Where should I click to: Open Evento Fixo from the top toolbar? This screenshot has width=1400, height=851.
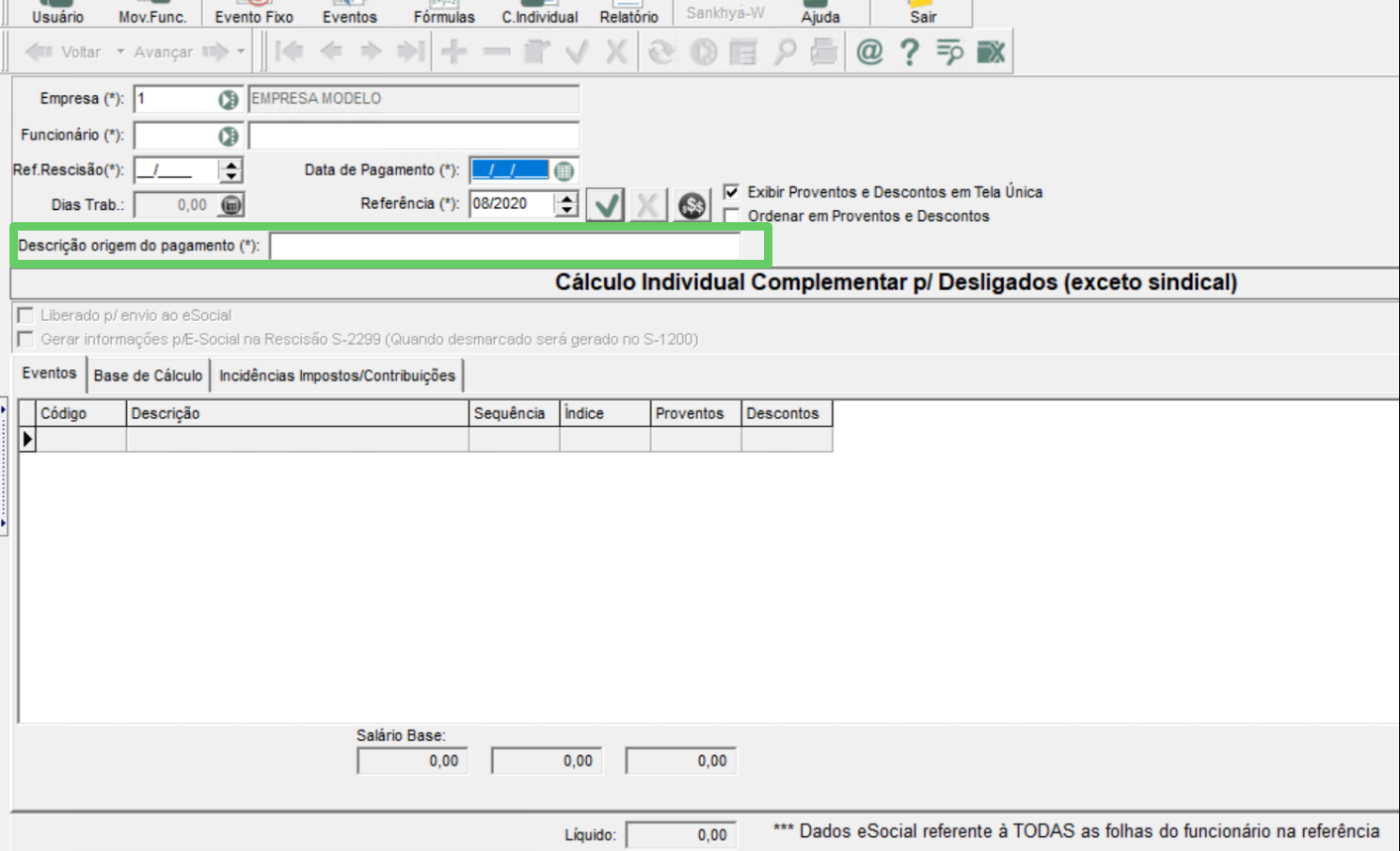[x=254, y=13]
